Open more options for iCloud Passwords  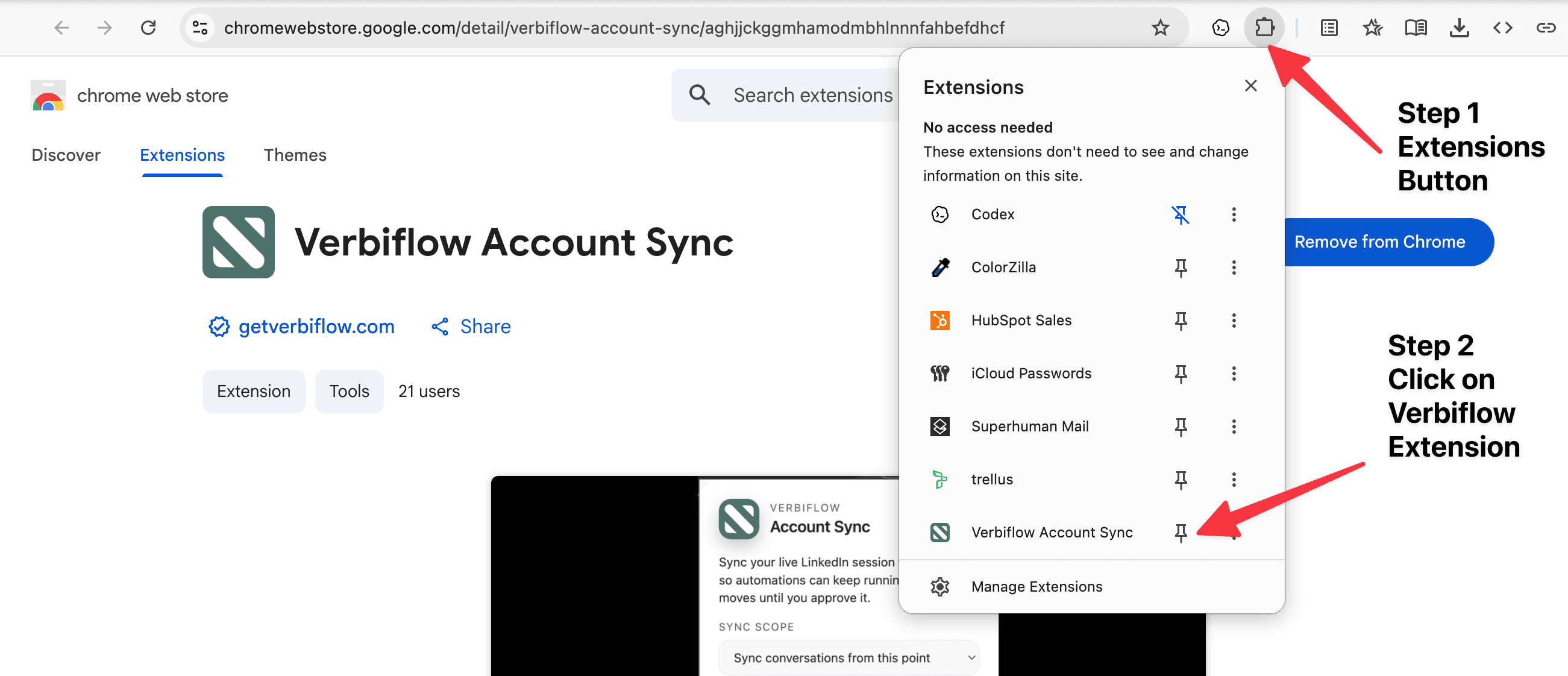(x=1233, y=373)
